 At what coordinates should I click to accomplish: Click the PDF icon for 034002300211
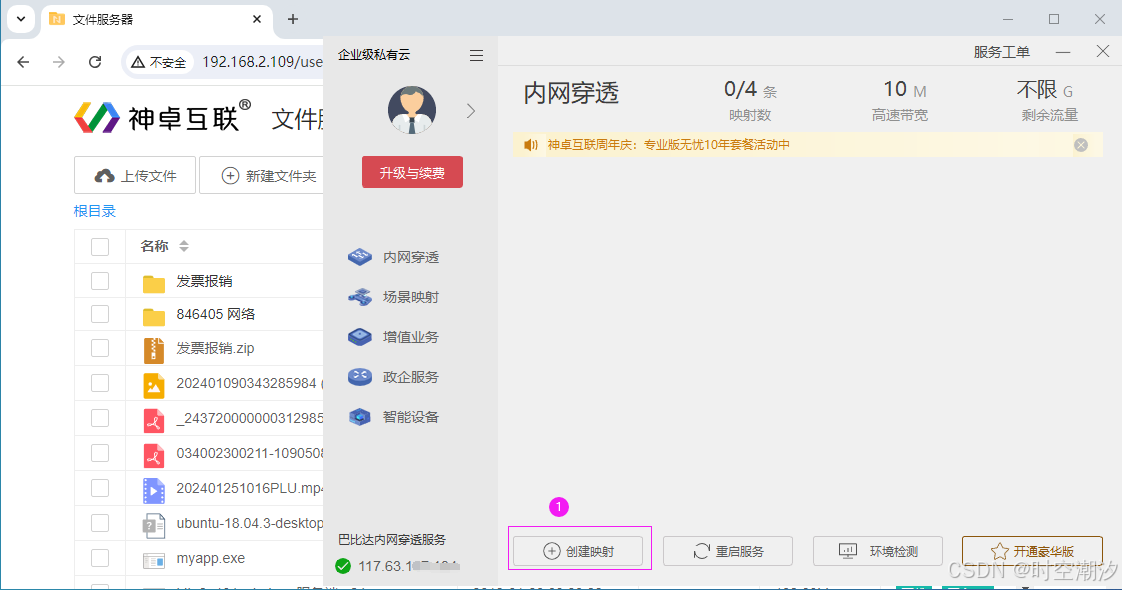154,455
